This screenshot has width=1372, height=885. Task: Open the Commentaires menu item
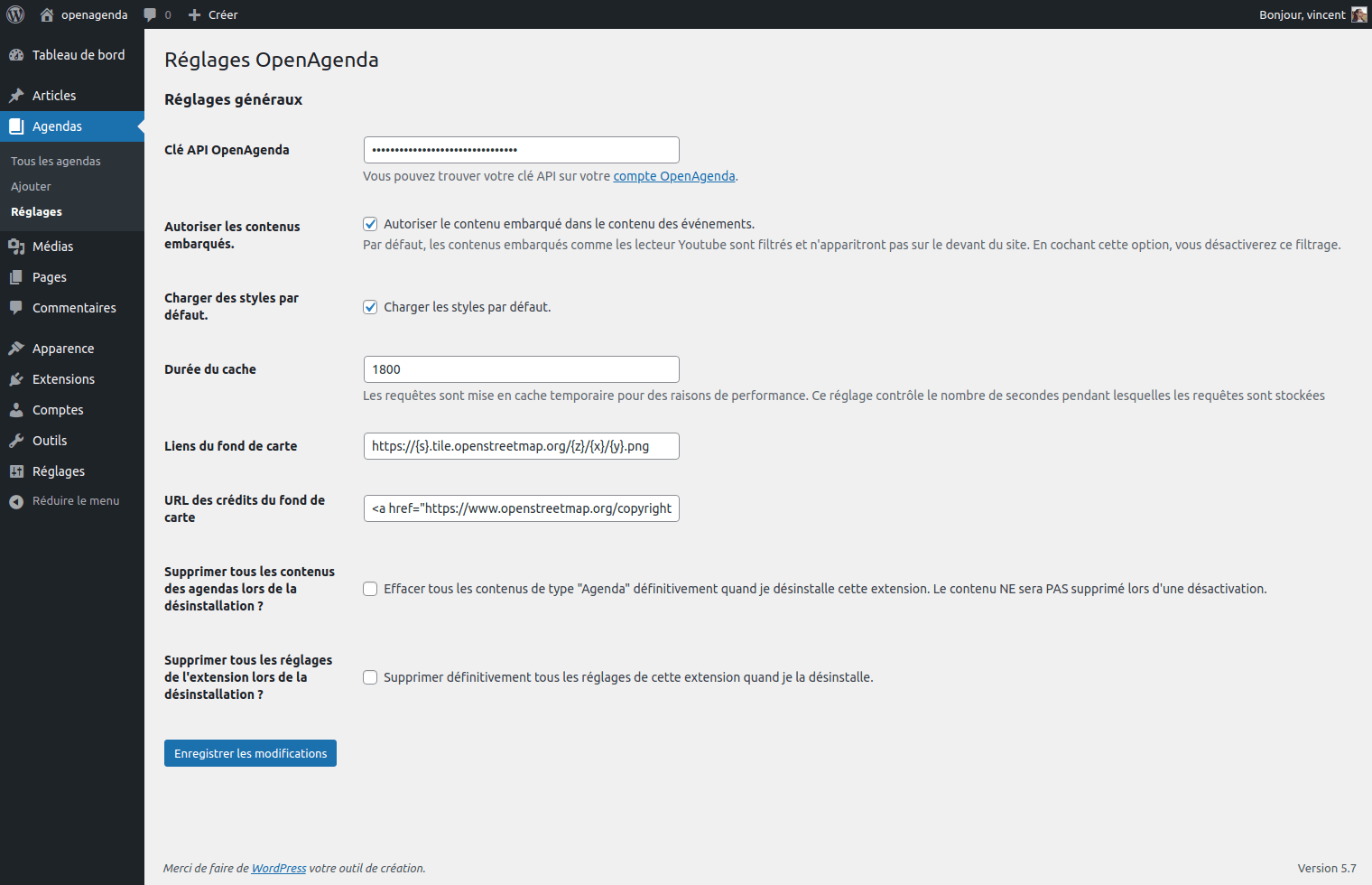[x=72, y=308]
